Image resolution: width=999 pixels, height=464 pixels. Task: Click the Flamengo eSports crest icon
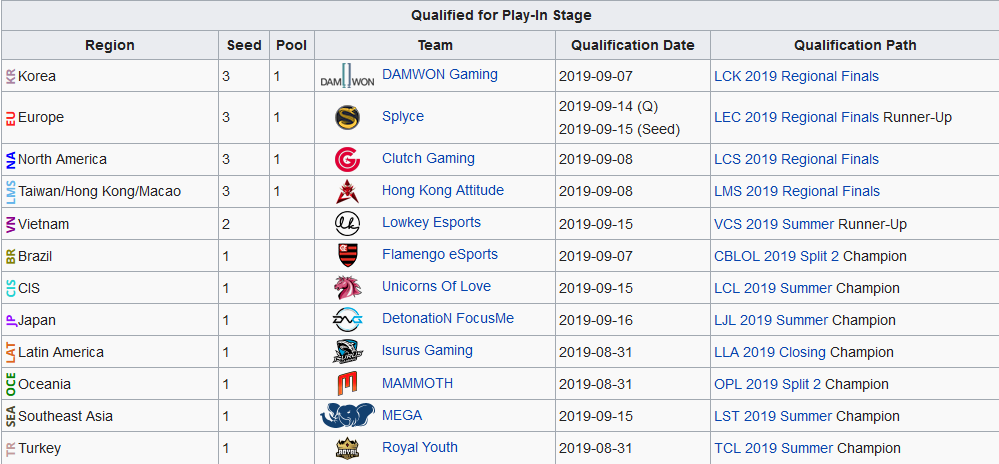click(x=347, y=255)
